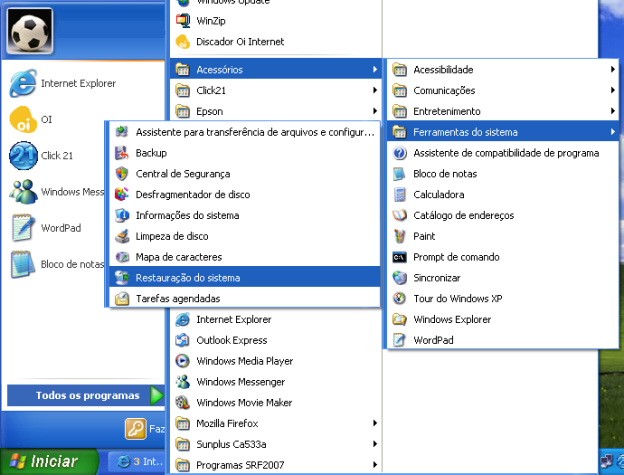Open Windows Movie Maker icon
Viewport: 624px width, 475px height.
click(183, 403)
